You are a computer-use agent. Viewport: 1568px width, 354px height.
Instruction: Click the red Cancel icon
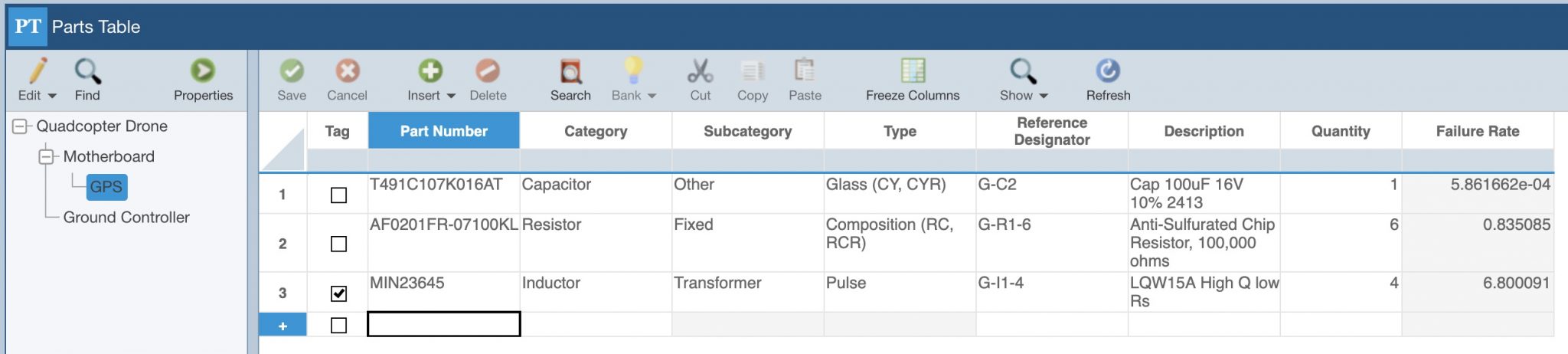[x=347, y=70]
